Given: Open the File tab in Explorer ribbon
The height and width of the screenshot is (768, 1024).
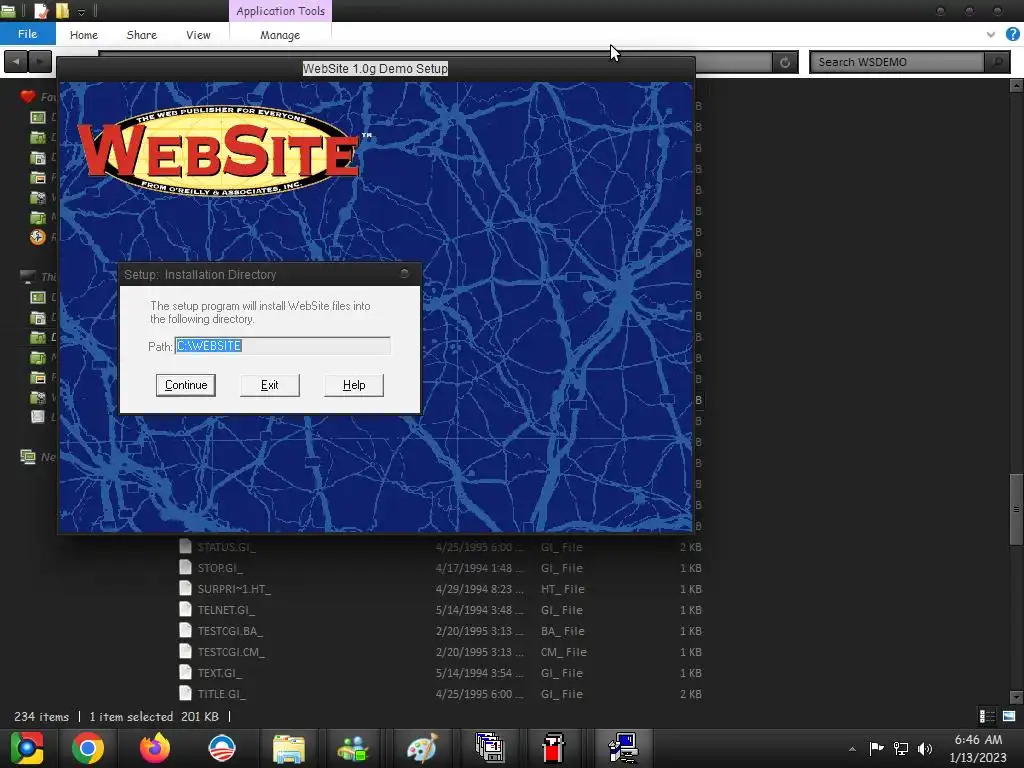Looking at the screenshot, I should click(27, 34).
